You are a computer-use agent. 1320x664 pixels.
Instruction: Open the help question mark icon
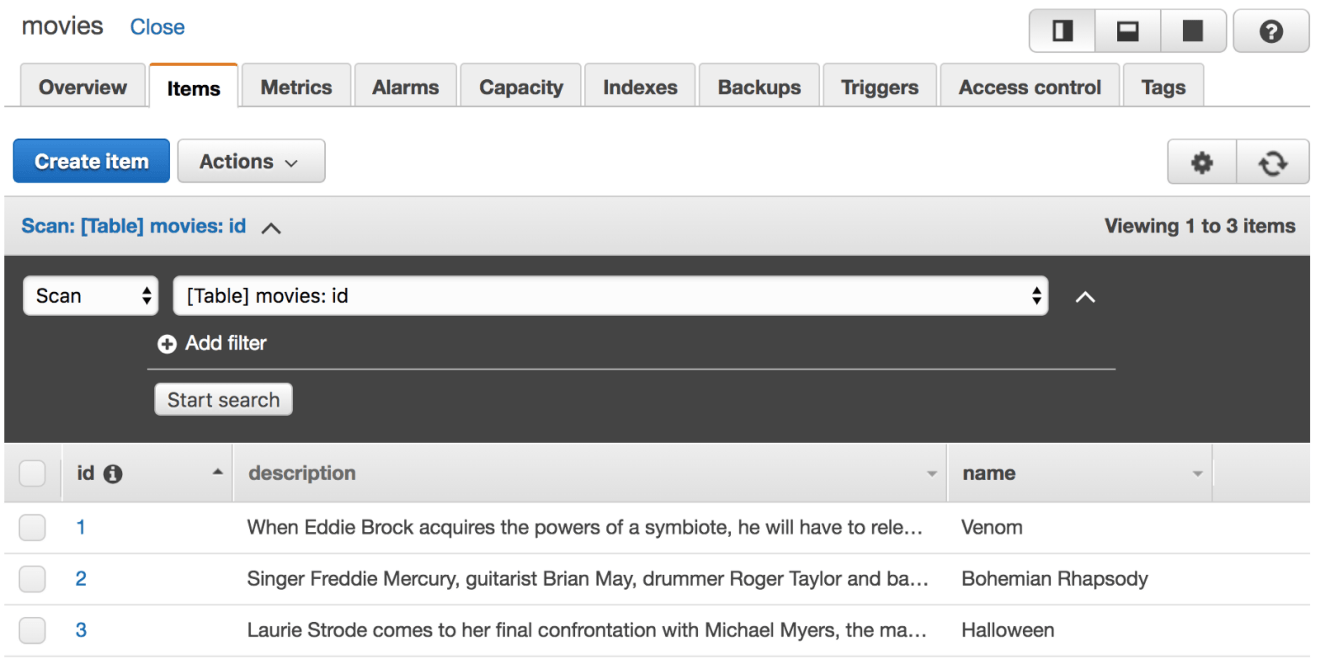tap(1271, 32)
